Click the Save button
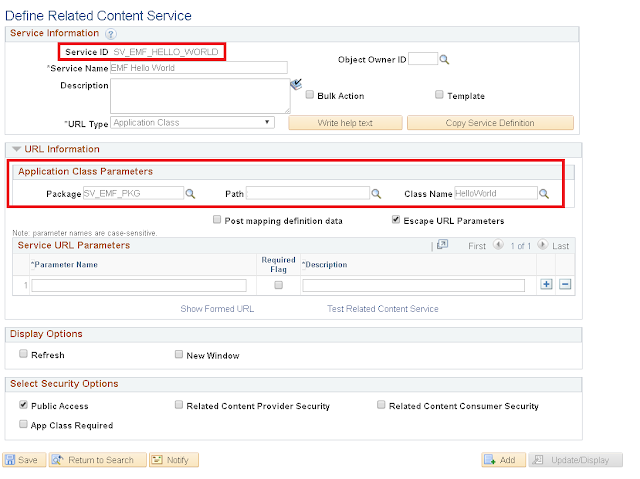 point(23,460)
